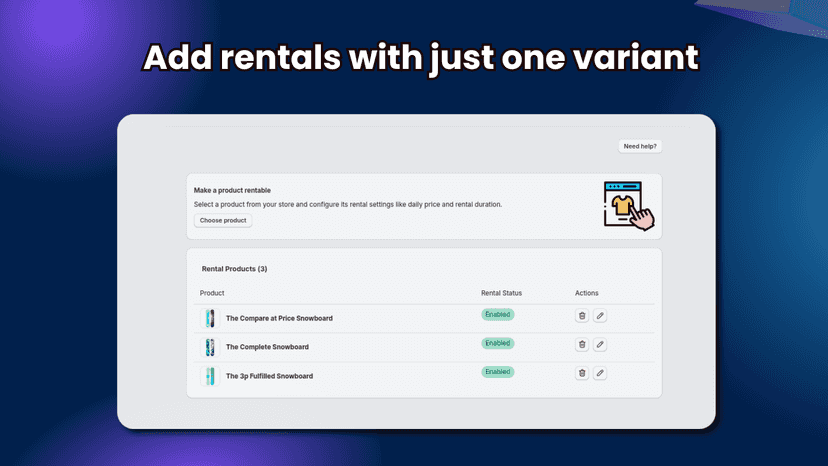This screenshot has height=466, width=828.
Task: Edit The Compare at Price Snowboard rental
Action: [600, 316]
